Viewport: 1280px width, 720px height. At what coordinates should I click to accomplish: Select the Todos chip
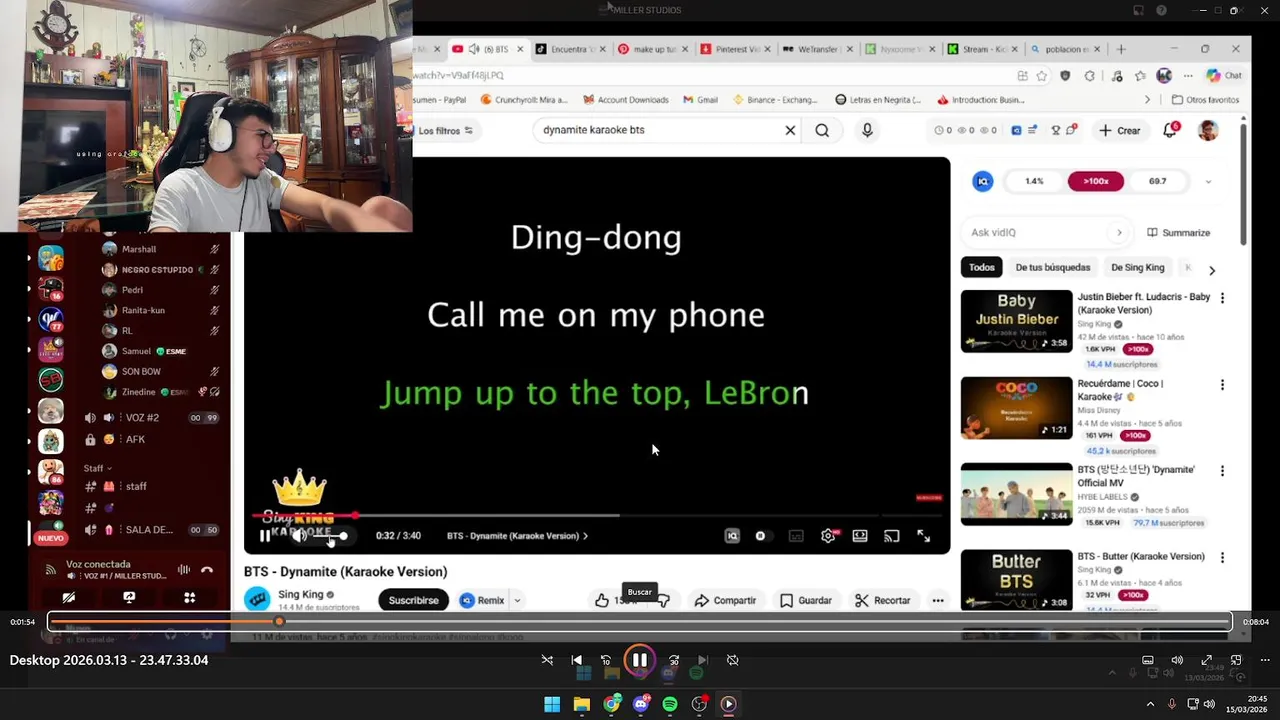tap(982, 267)
